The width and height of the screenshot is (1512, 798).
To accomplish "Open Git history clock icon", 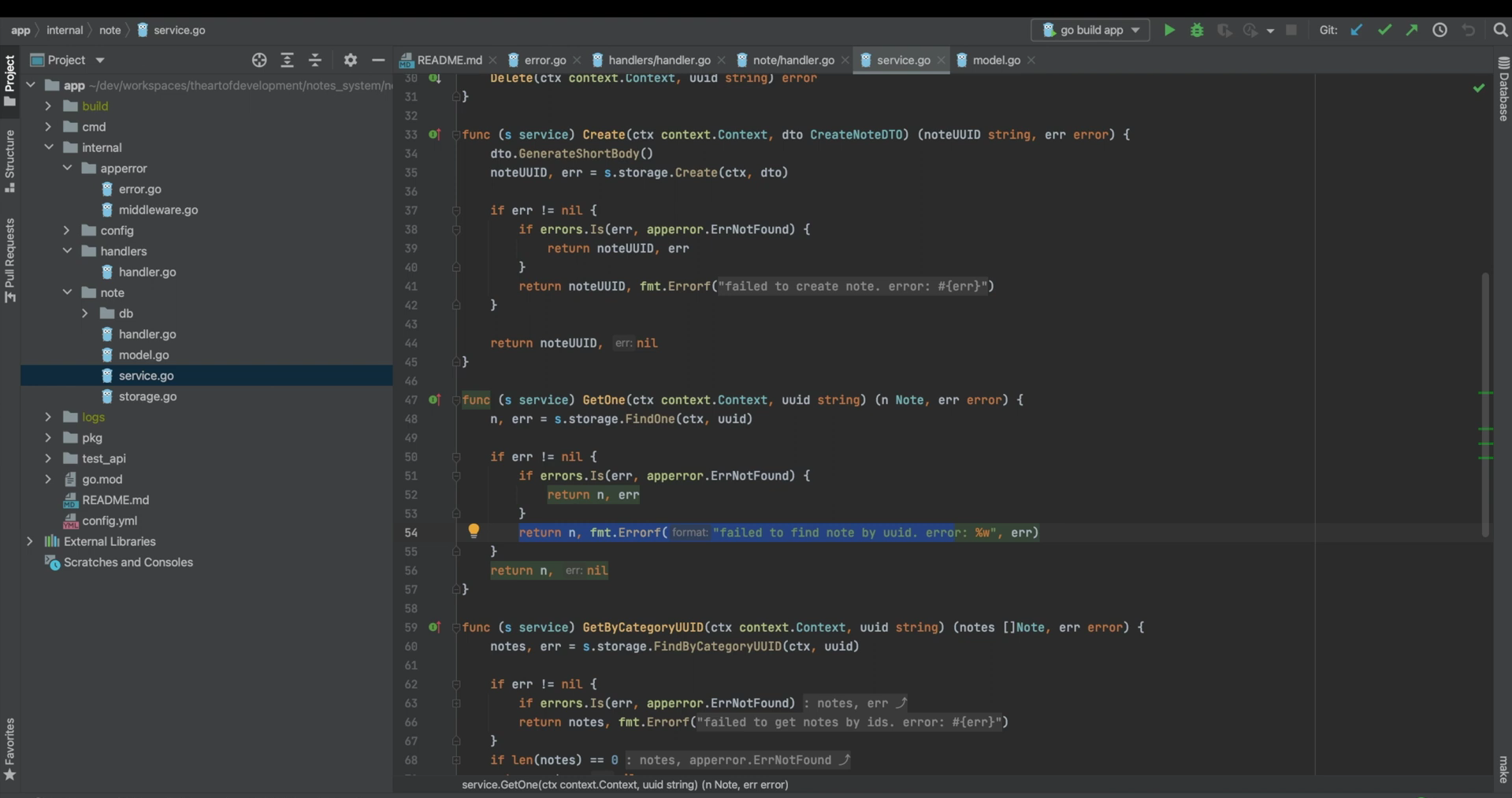I will [1440, 30].
